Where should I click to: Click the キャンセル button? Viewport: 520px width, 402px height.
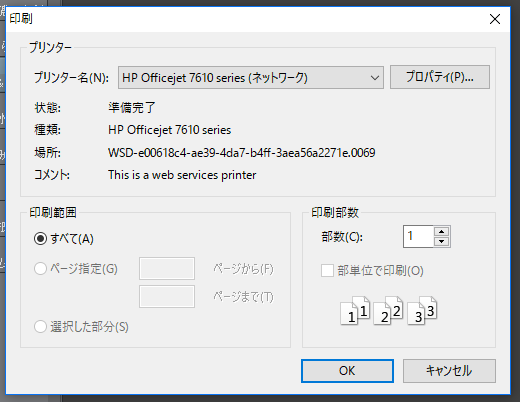coord(449,371)
